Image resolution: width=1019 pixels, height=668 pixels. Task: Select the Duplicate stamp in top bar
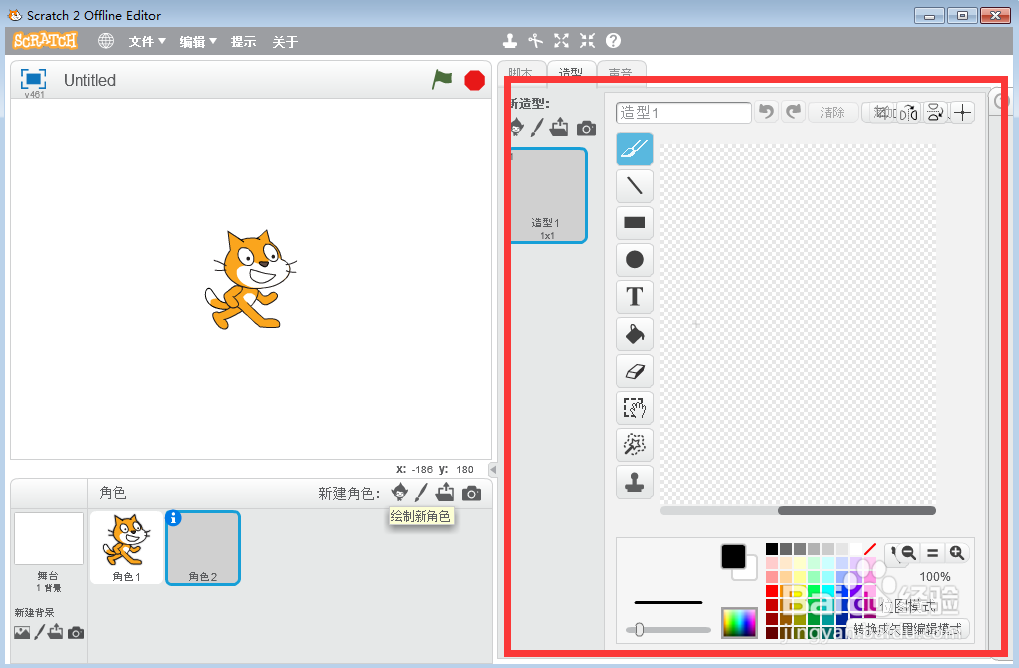coord(510,41)
